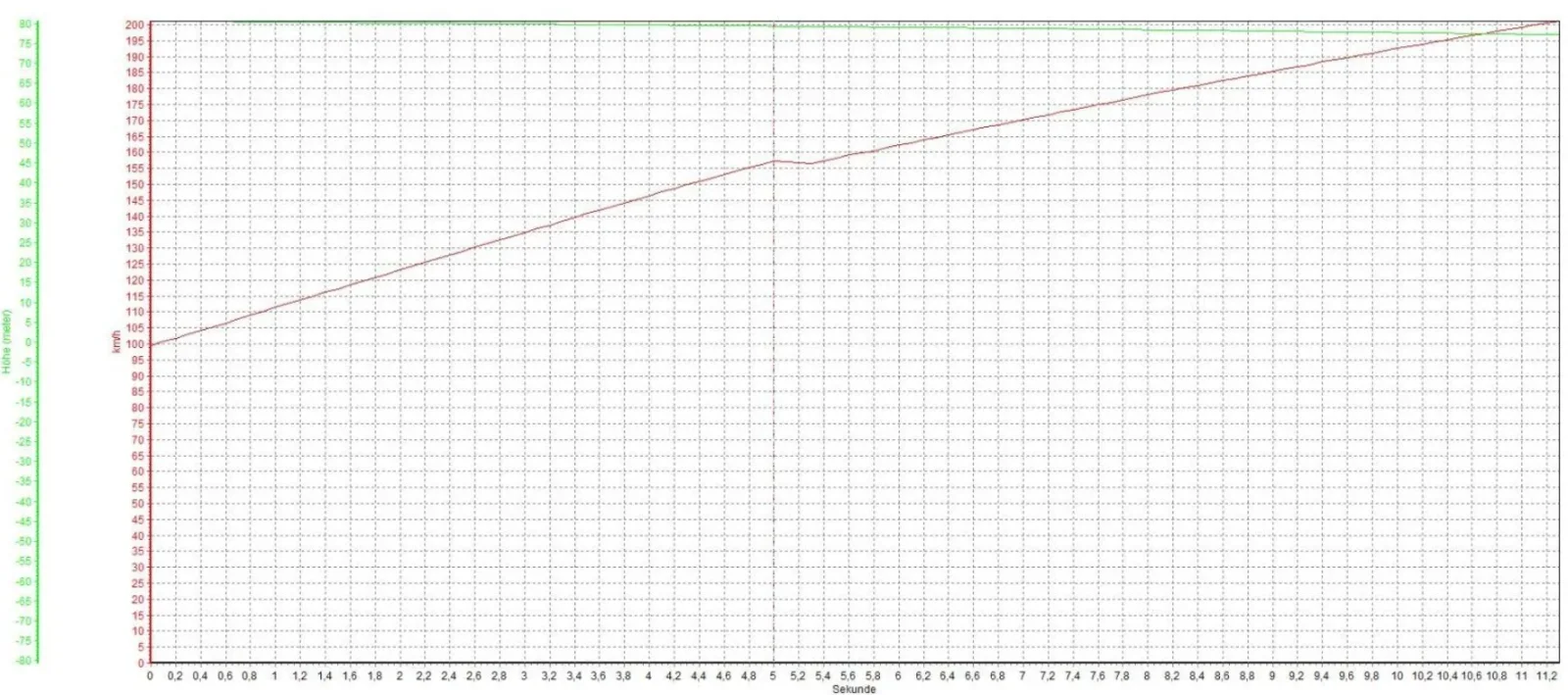The height and width of the screenshot is (695, 1568).
Task: Click the 8,2 tick on time axis
Action: [x=1172, y=675]
